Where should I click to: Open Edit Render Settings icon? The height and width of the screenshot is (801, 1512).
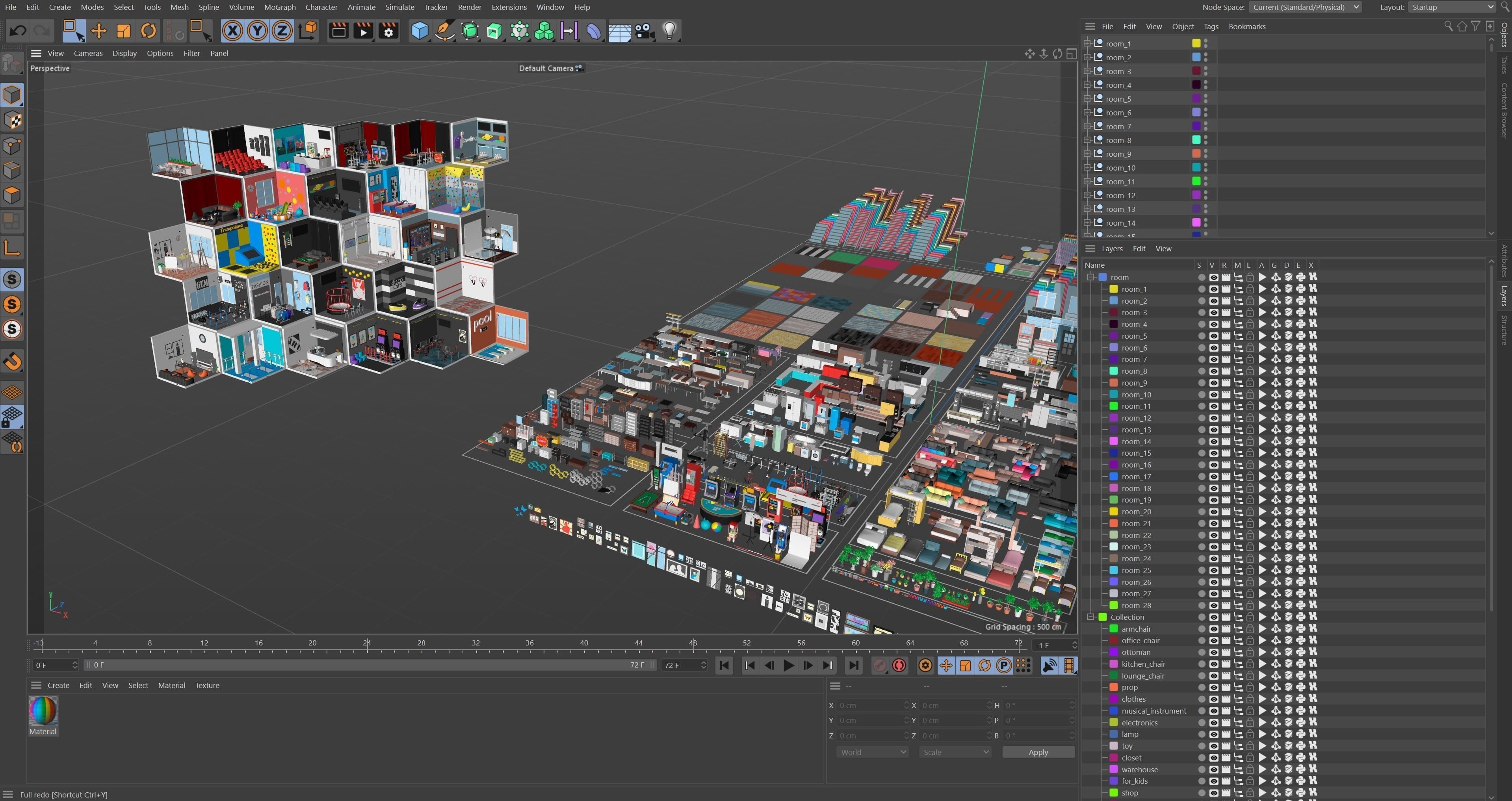[388, 30]
